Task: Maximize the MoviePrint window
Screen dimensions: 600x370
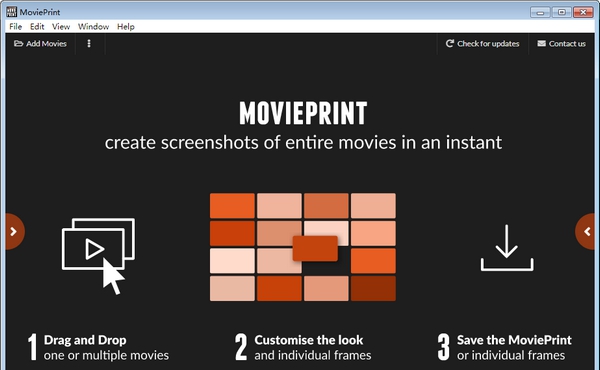Action: (x=562, y=12)
